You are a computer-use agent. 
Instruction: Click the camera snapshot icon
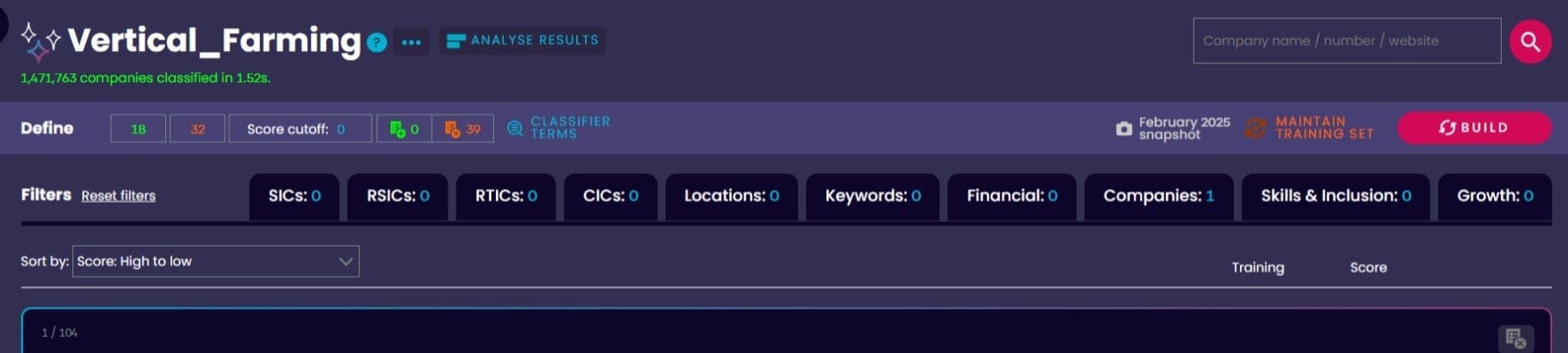1124,129
